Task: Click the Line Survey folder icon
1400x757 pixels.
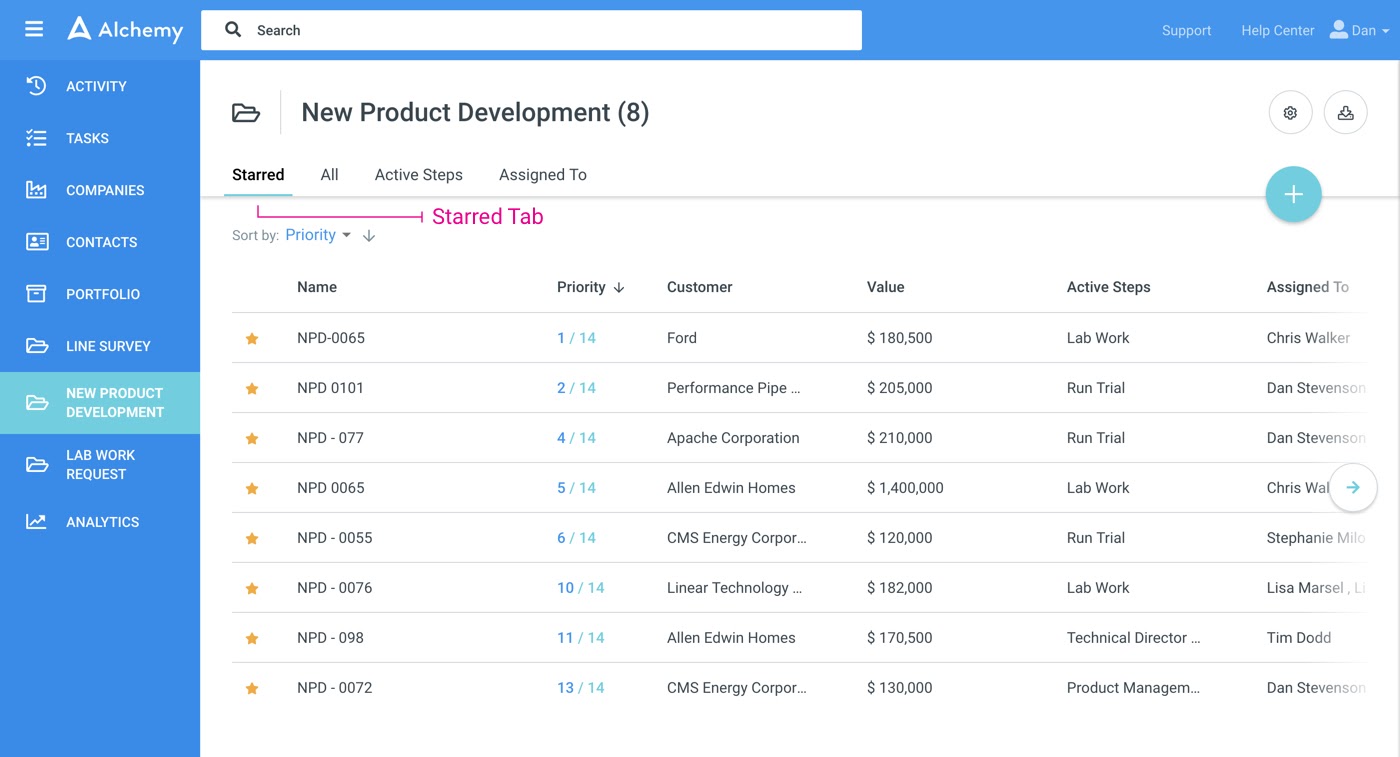Action: coord(36,346)
